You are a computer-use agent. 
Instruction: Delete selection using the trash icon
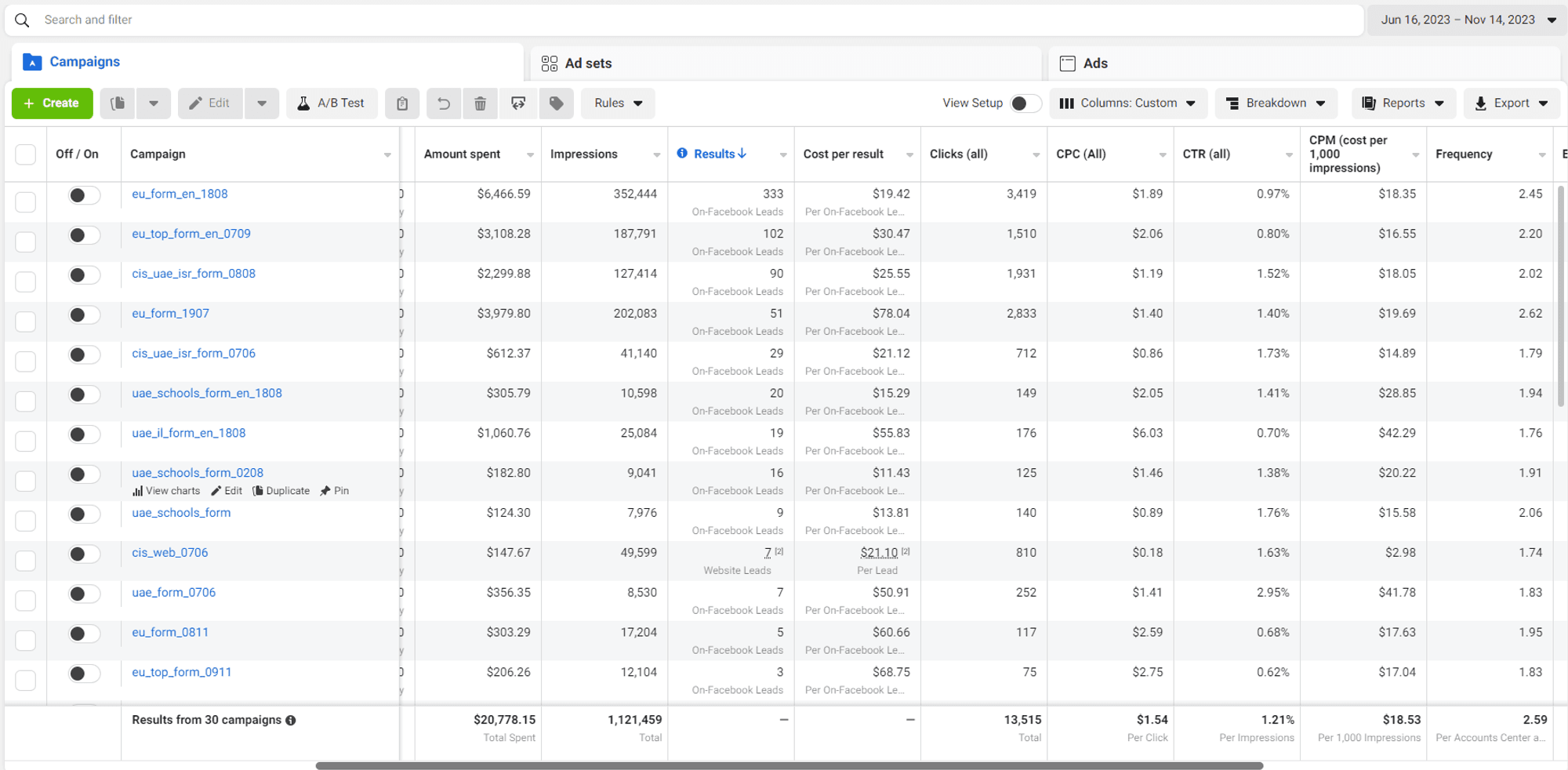tap(481, 103)
